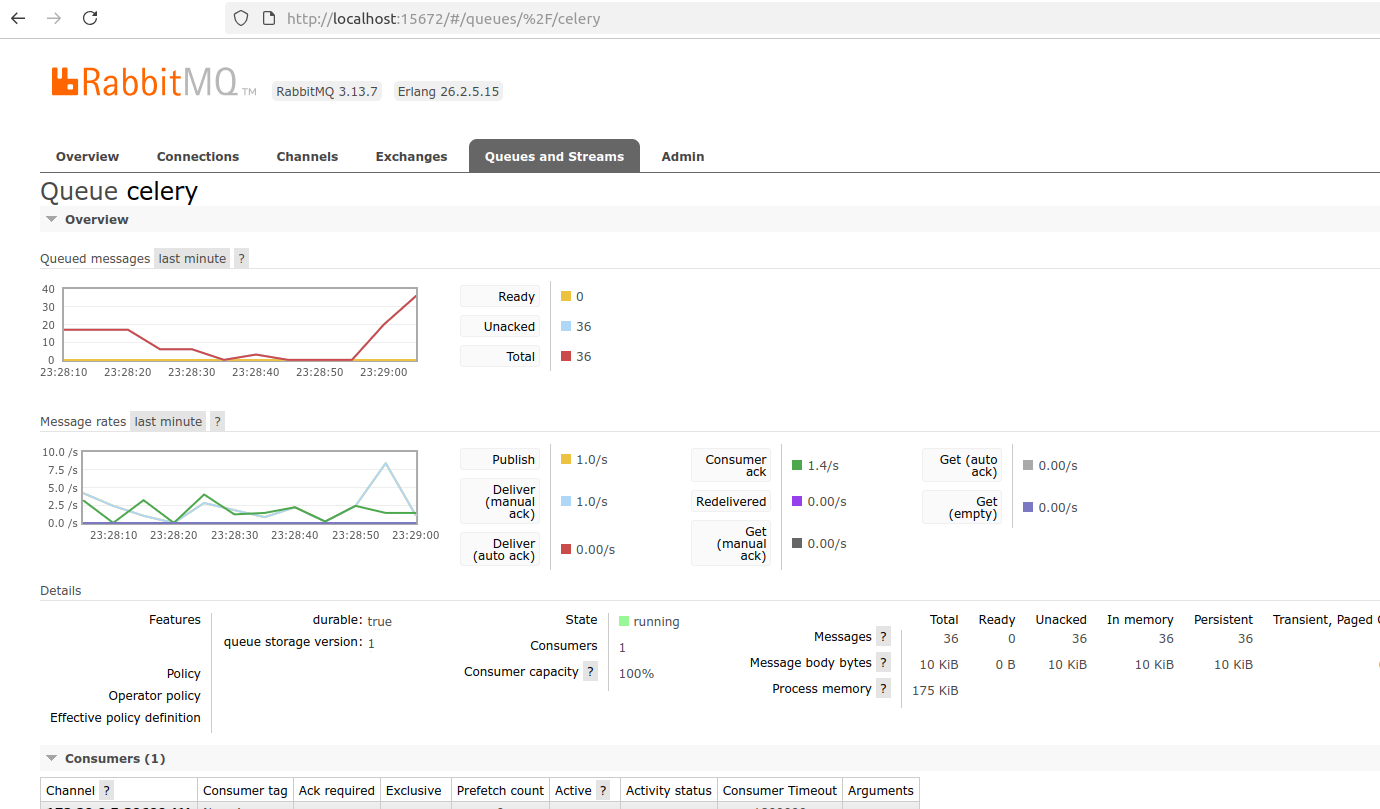Click the Message rates chart
1380x809 pixels.
[249, 487]
